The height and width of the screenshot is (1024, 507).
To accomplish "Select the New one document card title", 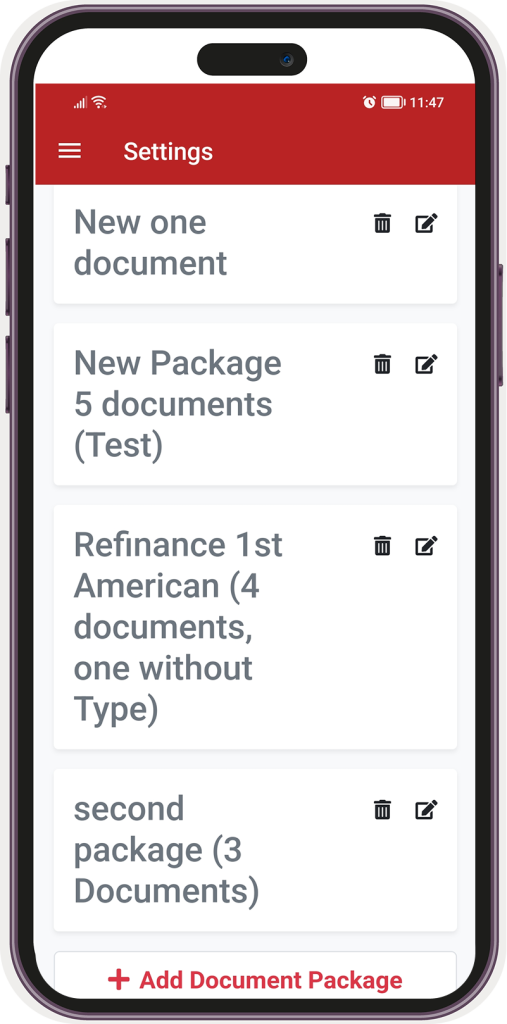I will (150, 243).
